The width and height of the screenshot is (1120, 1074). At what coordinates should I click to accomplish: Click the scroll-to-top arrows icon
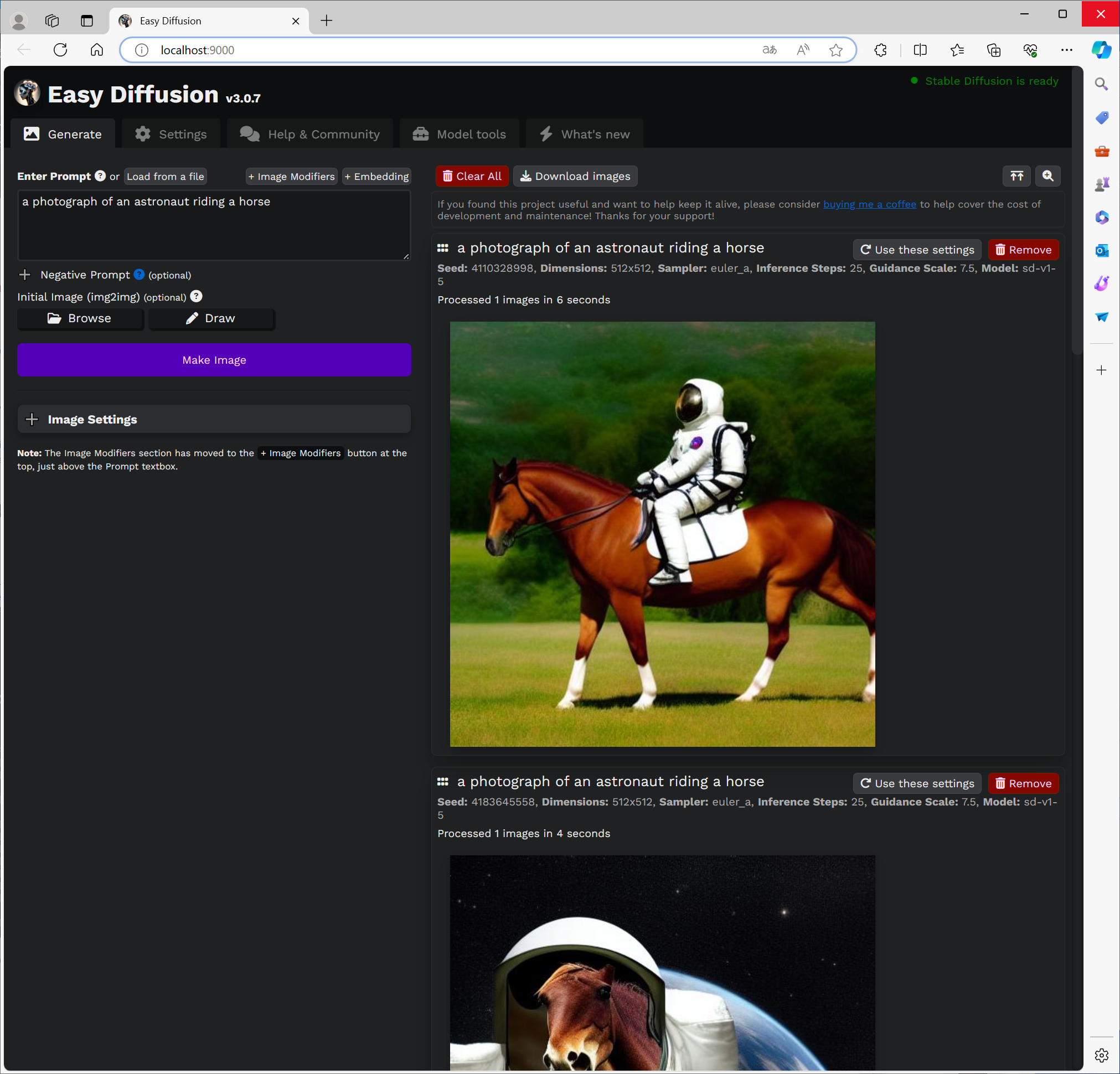point(1016,176)
